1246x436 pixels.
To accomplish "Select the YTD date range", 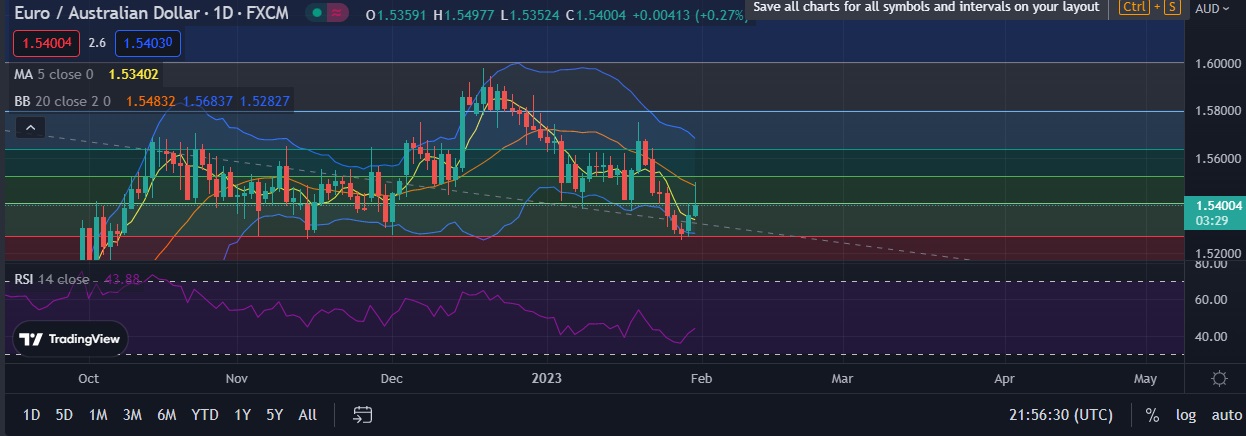I will 205,415.
